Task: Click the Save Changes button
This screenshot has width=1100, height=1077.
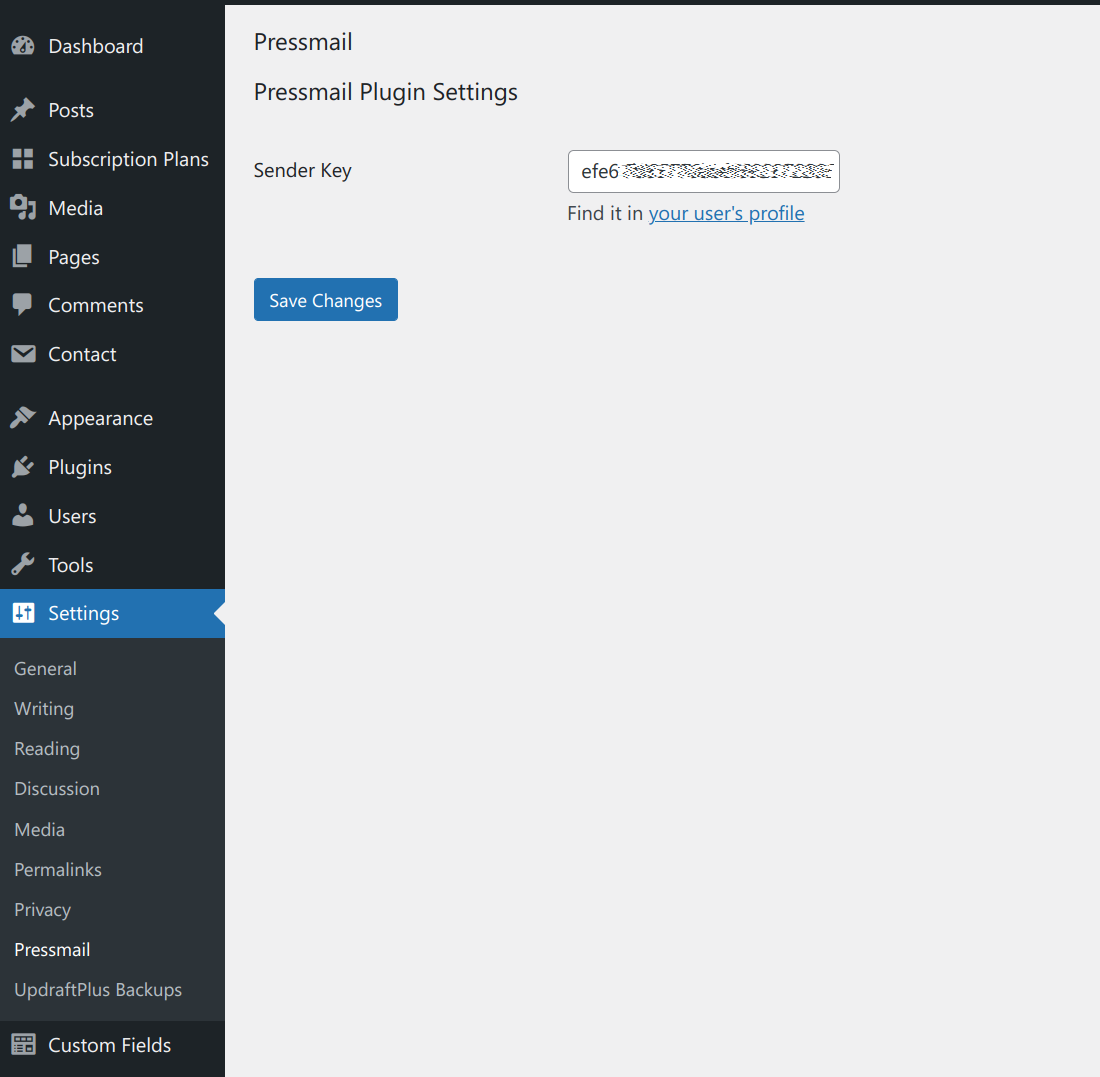Action: pos(326,300)
